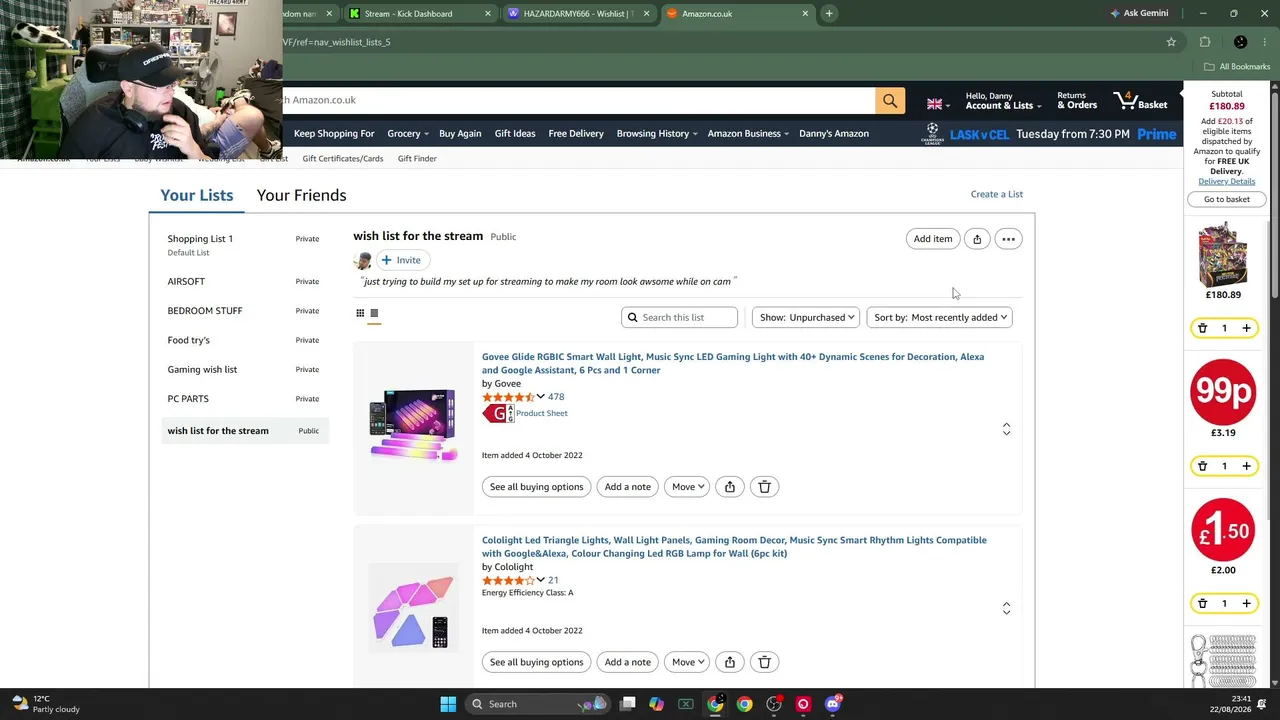This screenshot has width=1280, height=720.
Task: Share the wish list for the stream
Action: (977, 239)
